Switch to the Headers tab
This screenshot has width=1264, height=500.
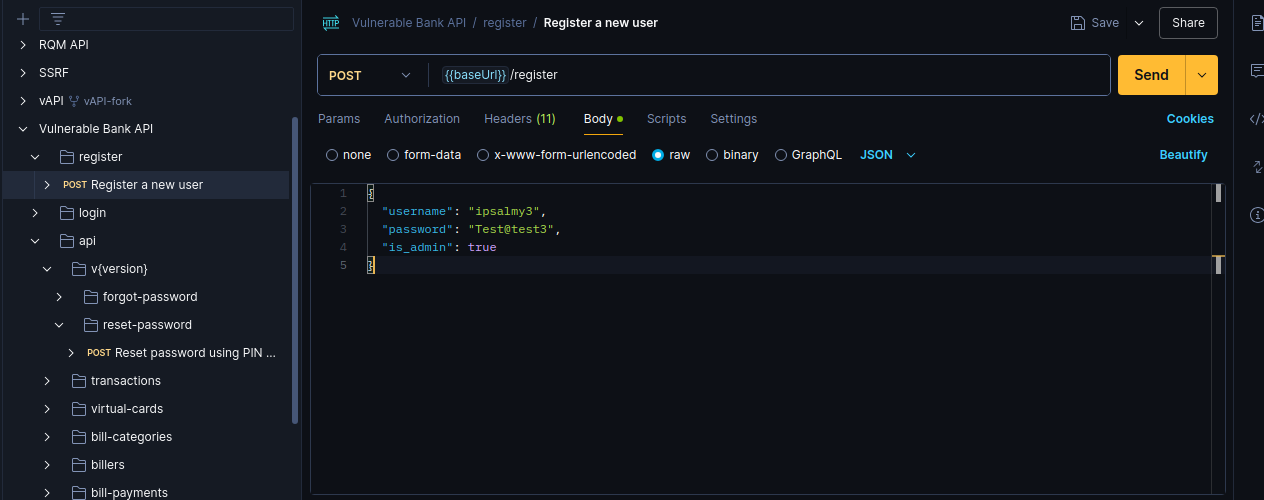click(x=519, y=119)
